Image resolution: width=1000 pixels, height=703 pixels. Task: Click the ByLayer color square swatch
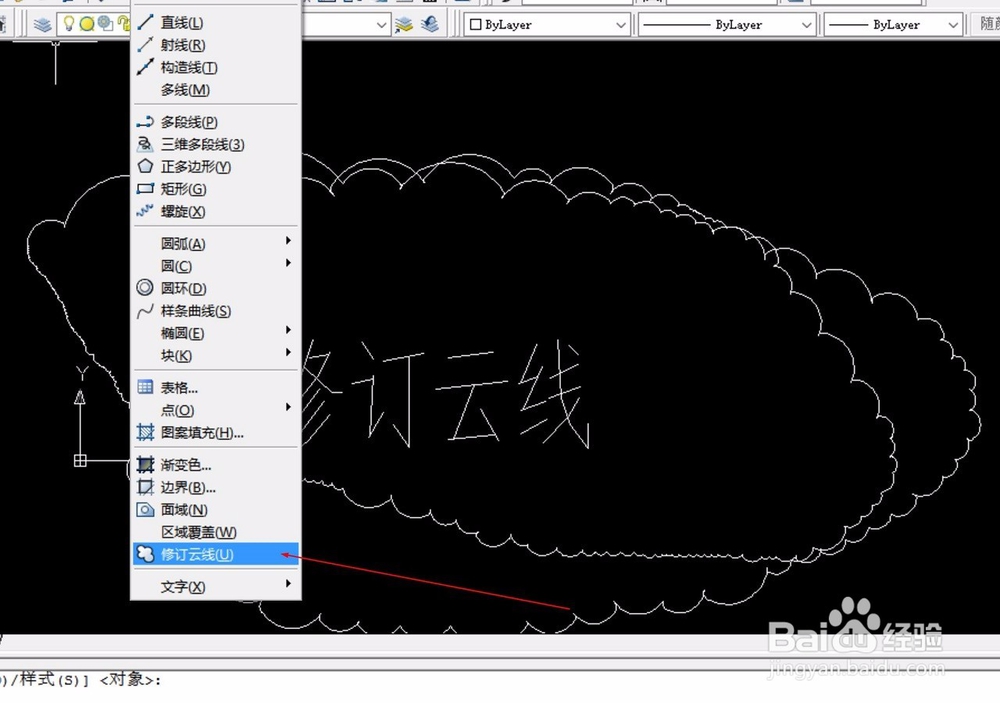pyautogui.click(x=475, y=25)
